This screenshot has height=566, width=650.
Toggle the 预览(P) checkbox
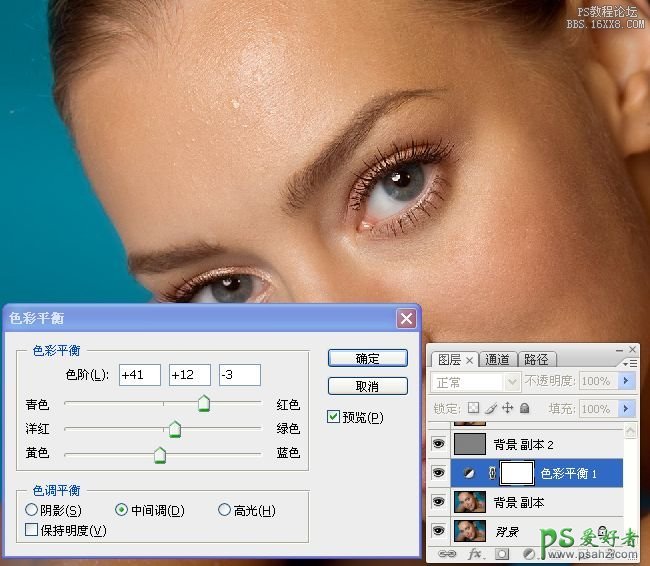333,417
